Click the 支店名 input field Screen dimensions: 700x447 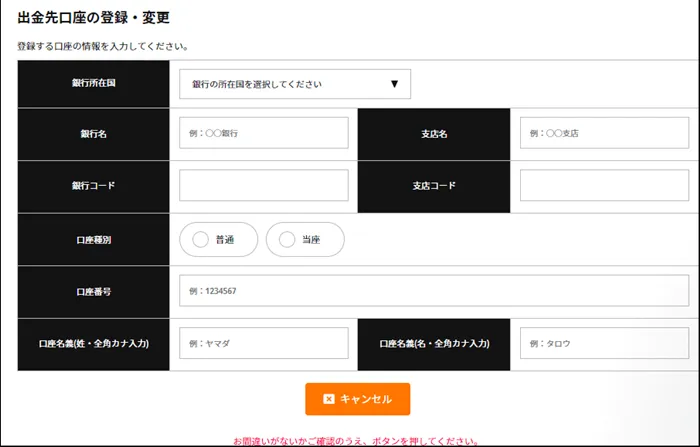[604, 133]
